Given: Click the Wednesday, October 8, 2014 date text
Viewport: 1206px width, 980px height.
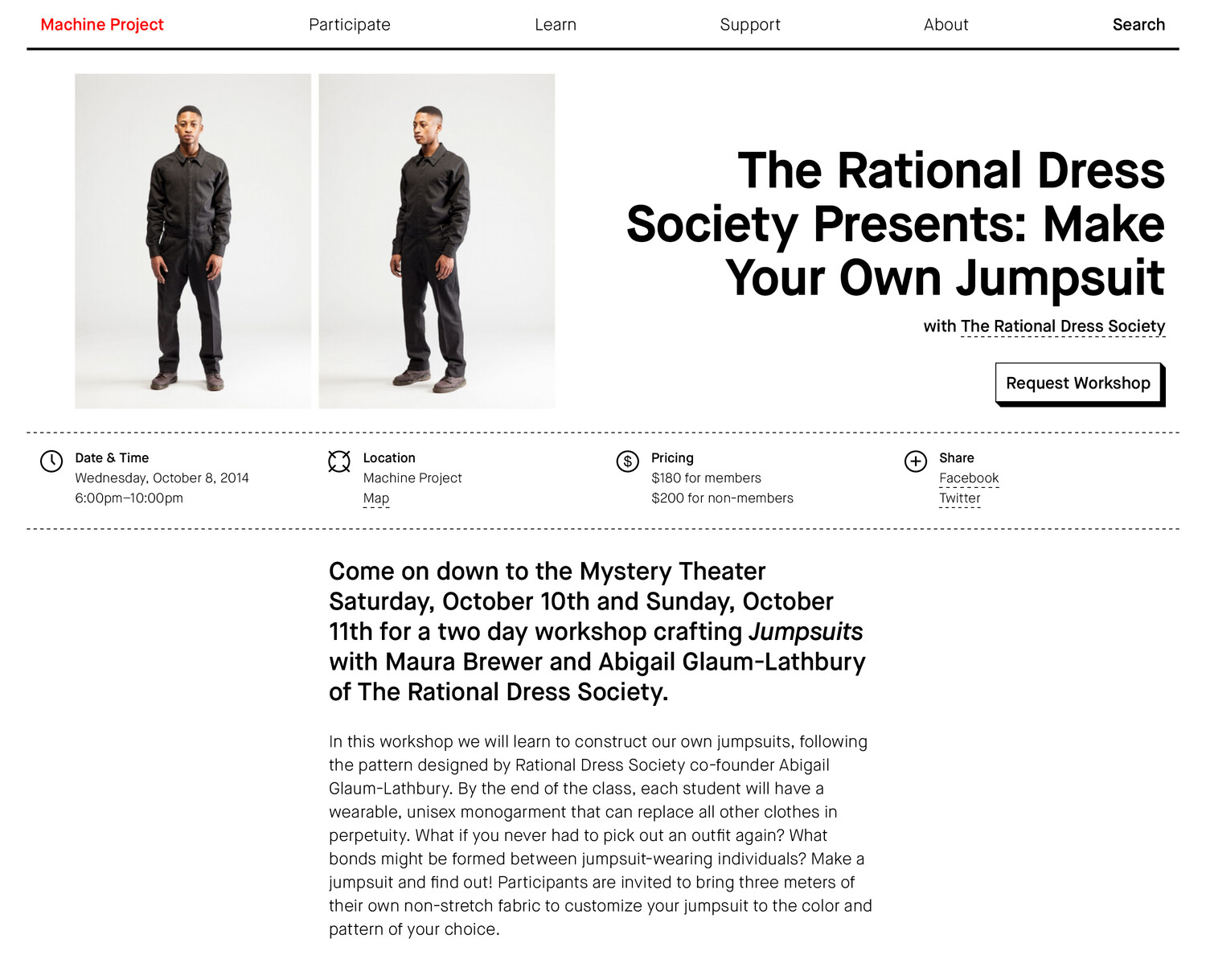Looking at the screenshot, I should point(162,478).
